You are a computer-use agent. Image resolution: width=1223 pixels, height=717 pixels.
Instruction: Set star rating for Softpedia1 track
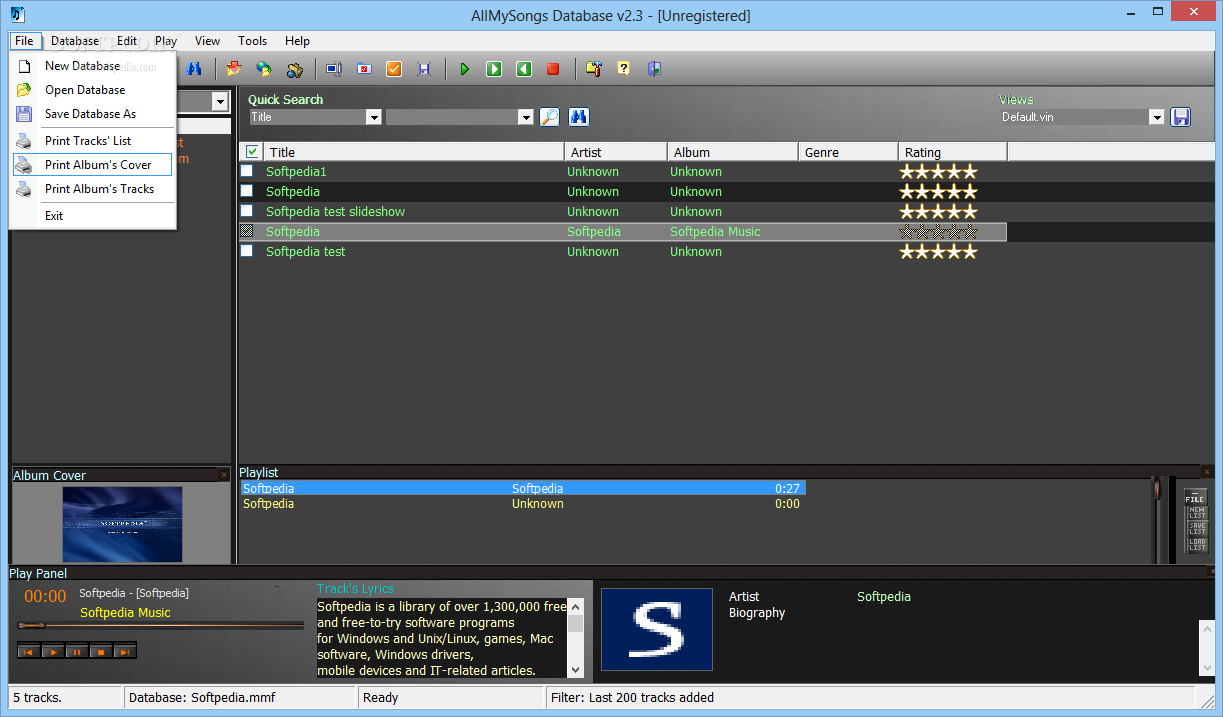[x=938, y=171]
